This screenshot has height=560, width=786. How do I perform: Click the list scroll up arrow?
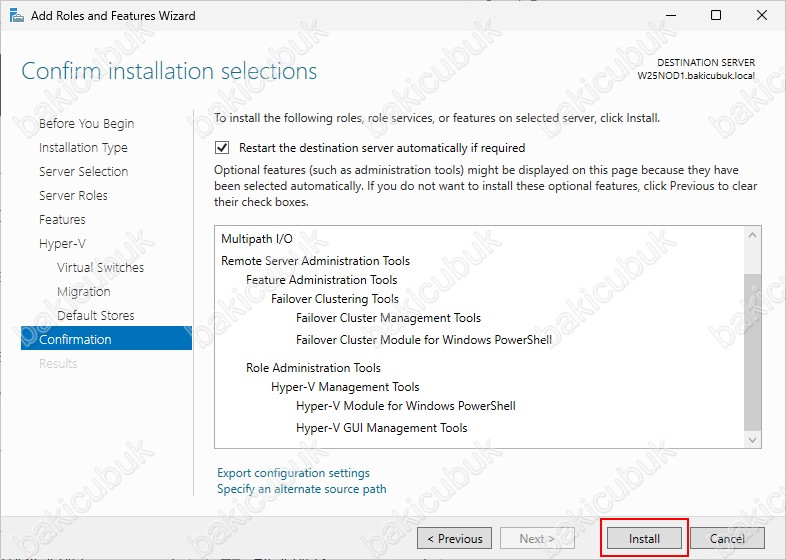coord(752,235)
